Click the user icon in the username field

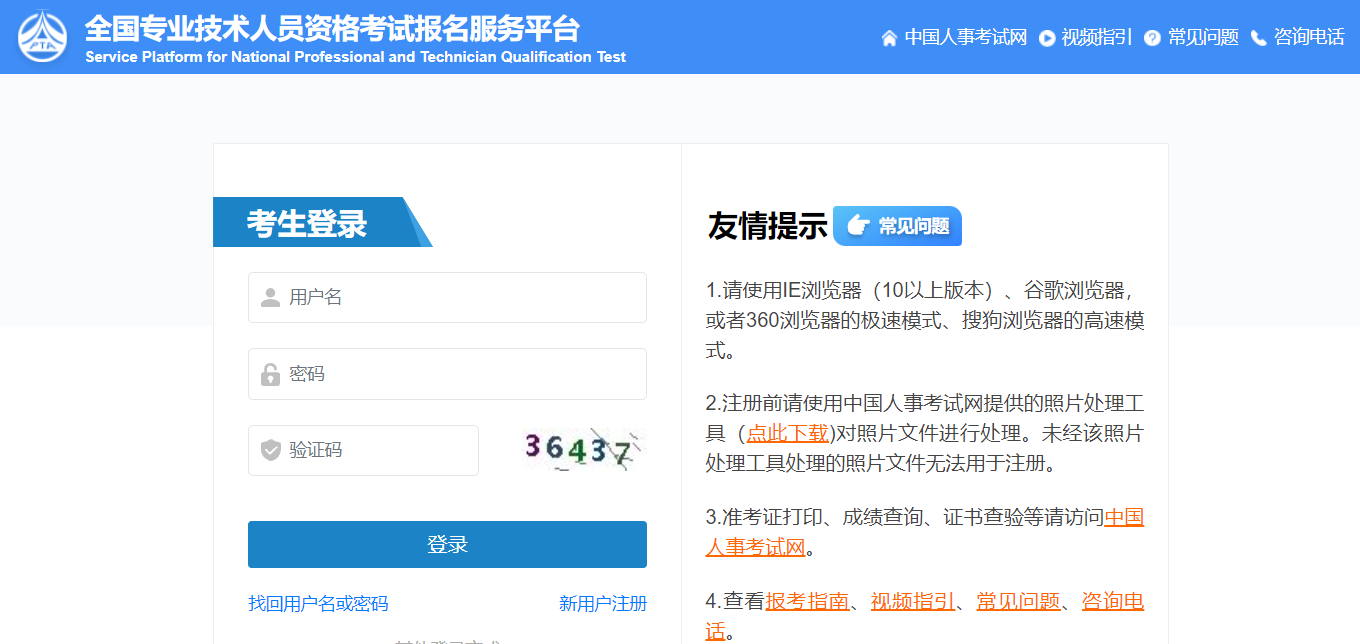click(x=270, y=298)
